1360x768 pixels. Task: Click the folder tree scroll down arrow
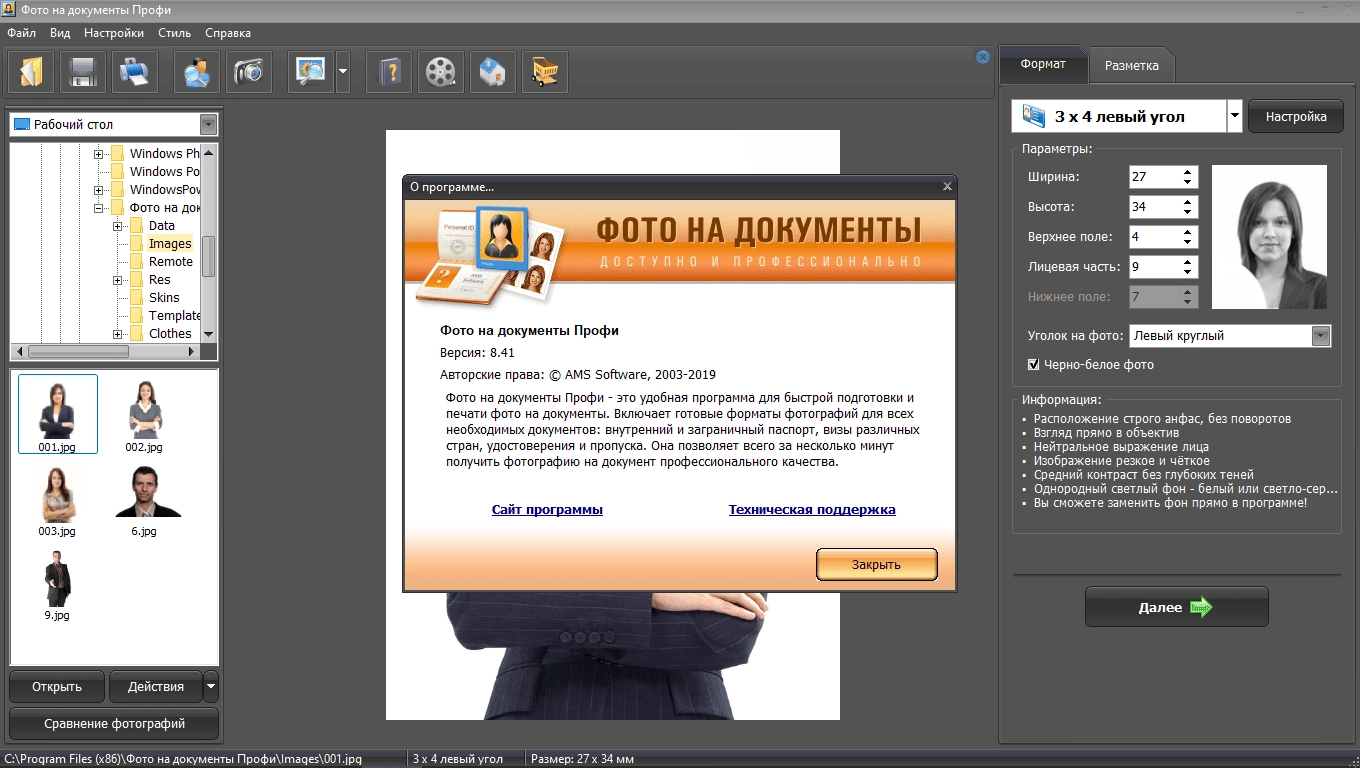click(208, 334)
